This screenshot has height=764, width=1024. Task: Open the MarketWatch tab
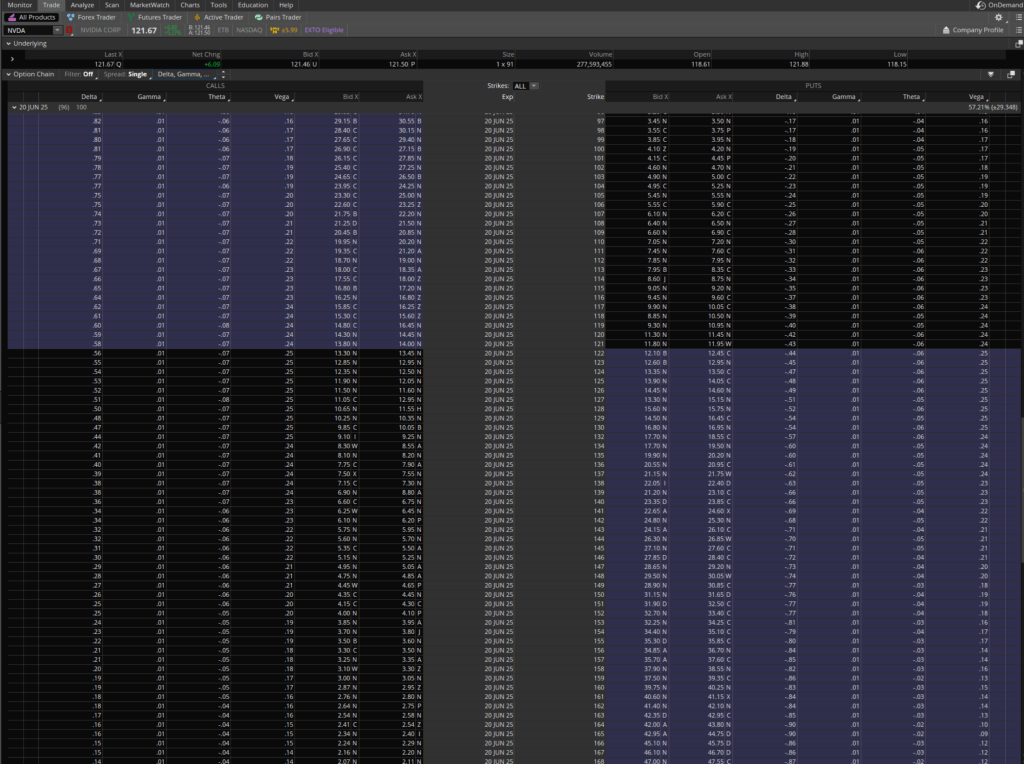click(150, 5)
